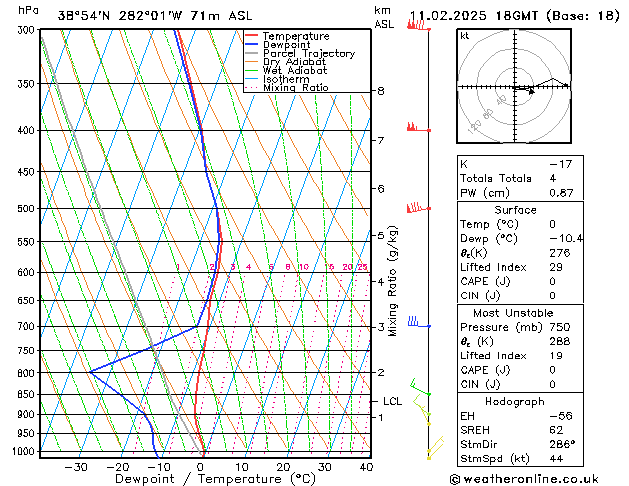This screenshot has height=486, width=629.
Task: Click the LCL marker label
Action: coord(392,401)
